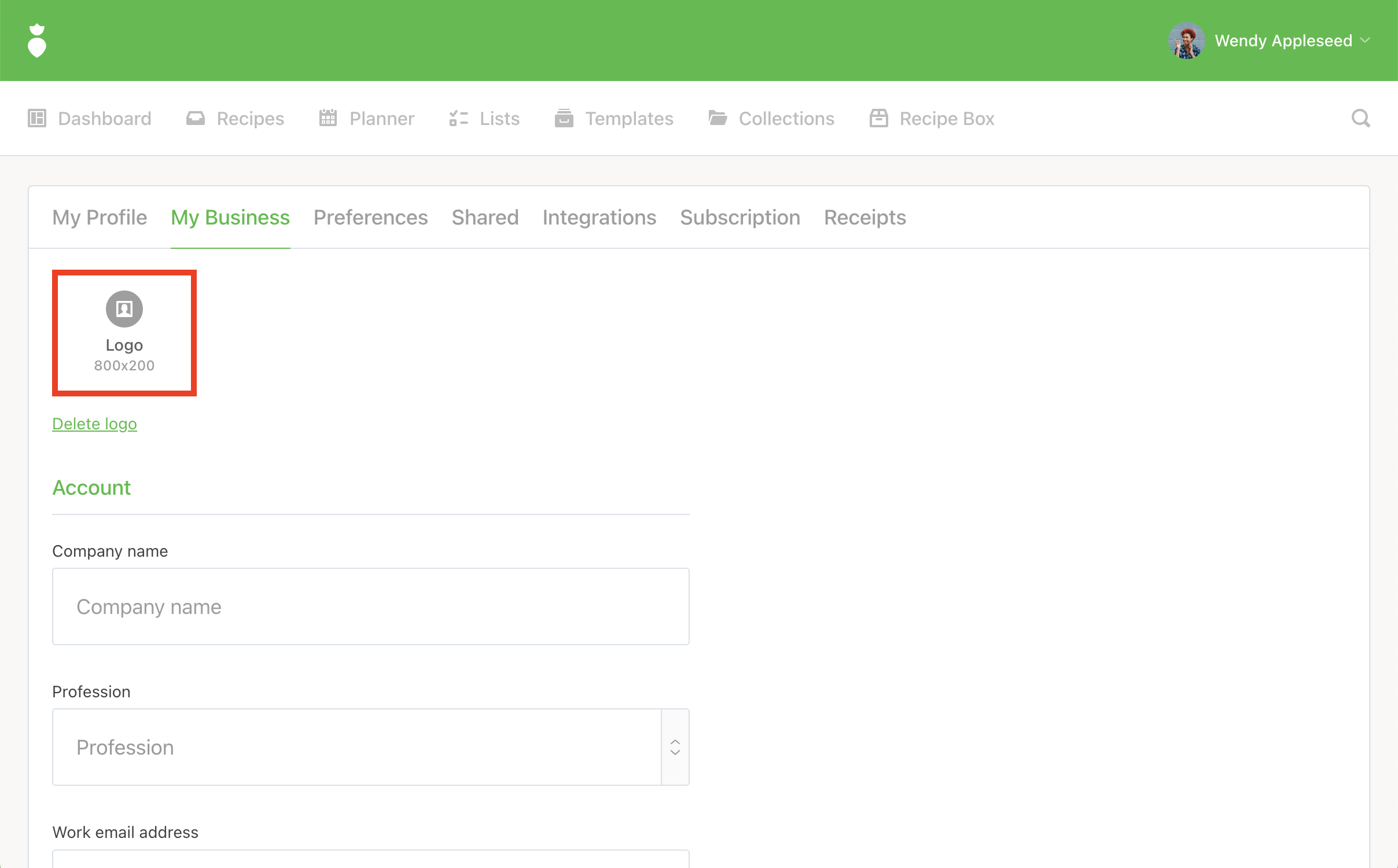This screenshot has width=1398, height=868.
Task: Click the Planner calendar icon
Action: (x=328, y=118)
